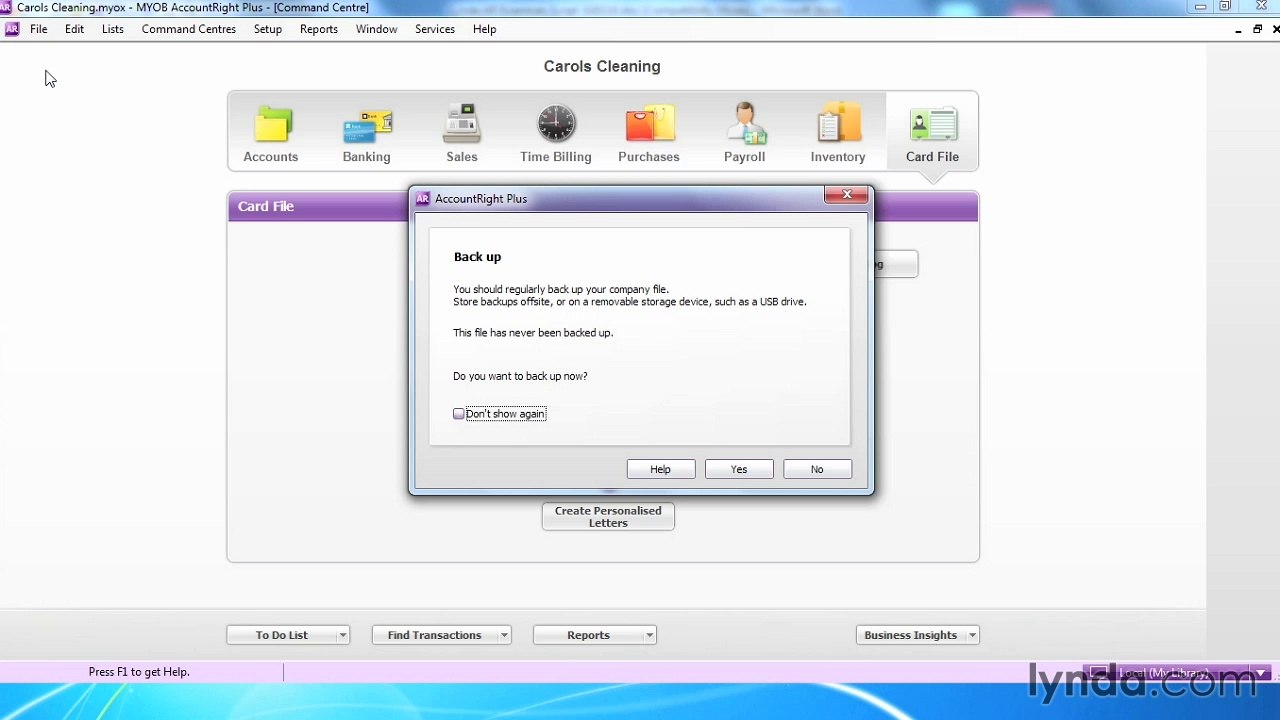The width and height of the screenshot is (1280, 720).
Task: Open the Accounts command centre
Action: pos(270,132)
